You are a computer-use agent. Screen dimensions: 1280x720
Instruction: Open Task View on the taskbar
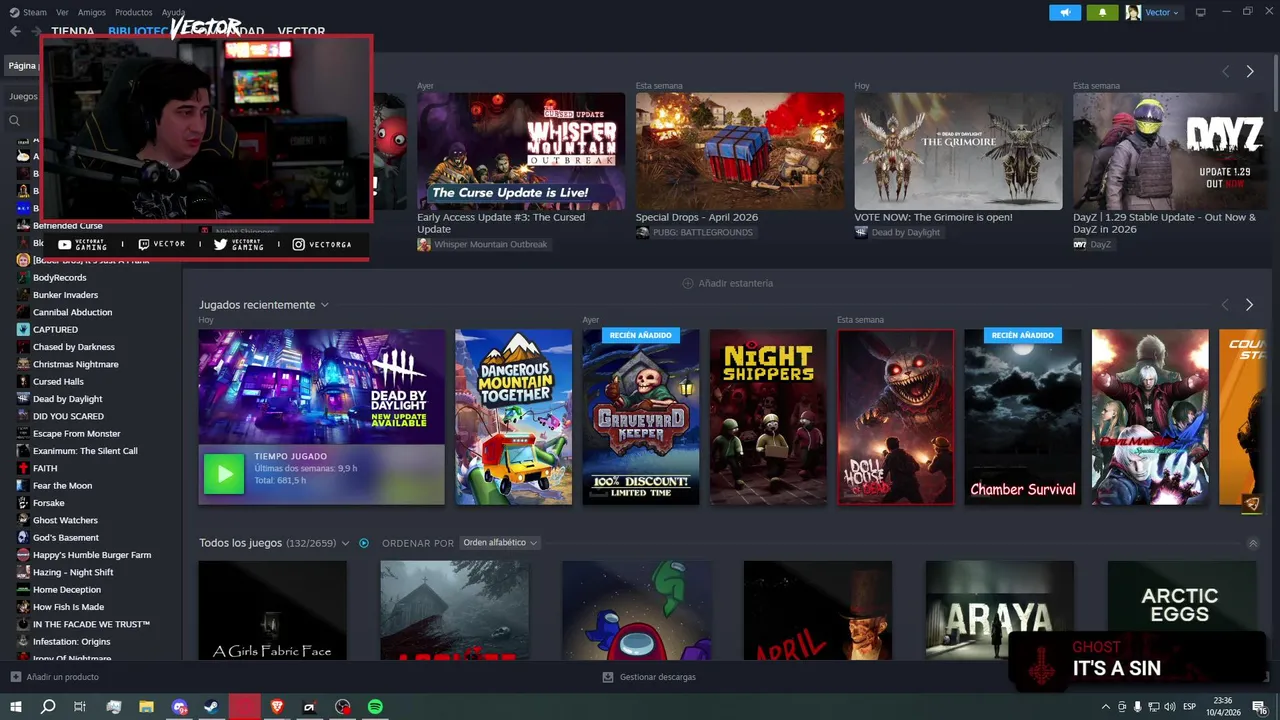click(x=80, y=707)
